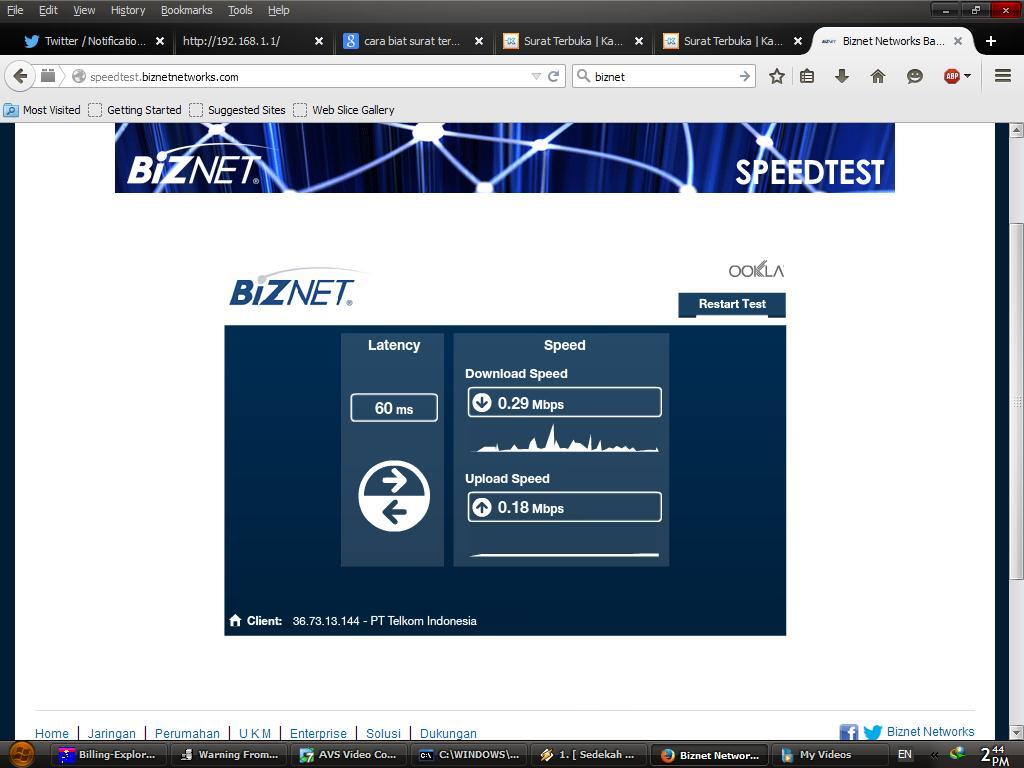Click the page vertical scrollbar thumb

1016,400
